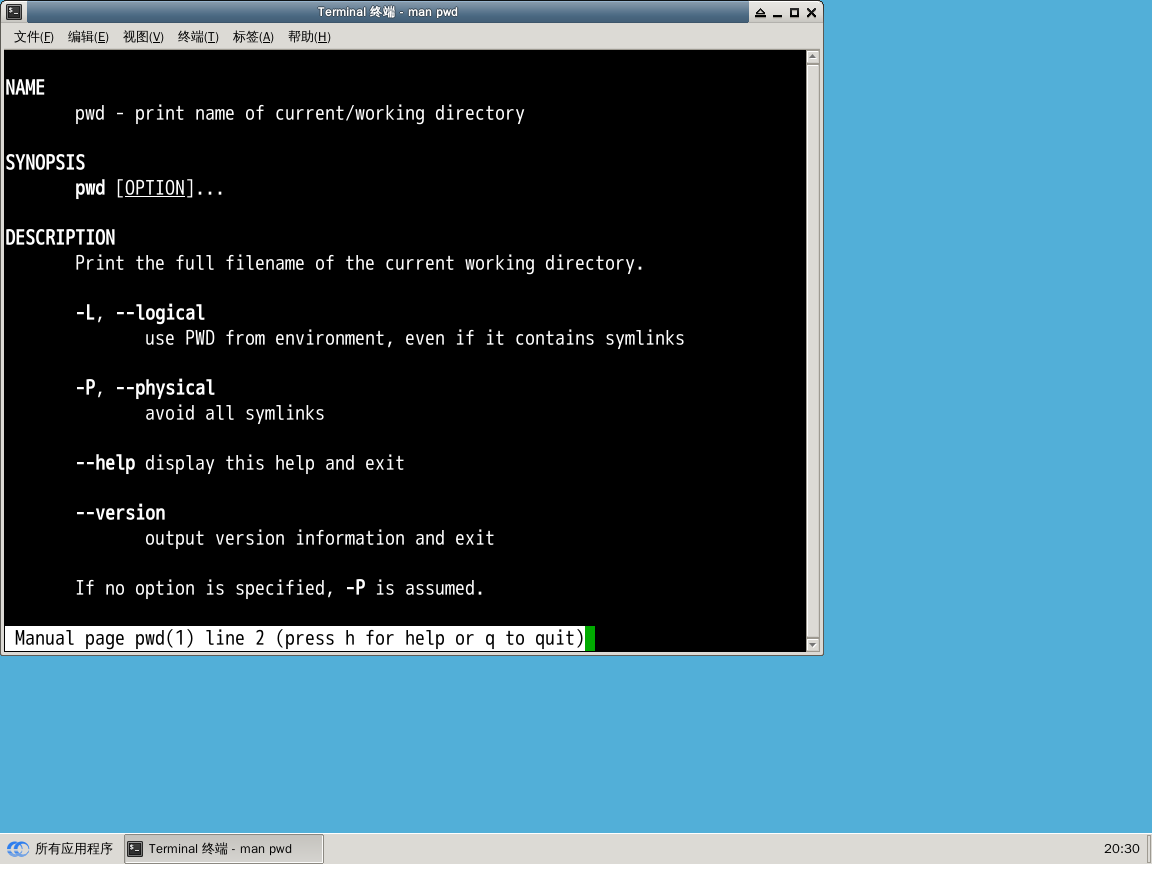Maximize the terminal window

[794, 12]
